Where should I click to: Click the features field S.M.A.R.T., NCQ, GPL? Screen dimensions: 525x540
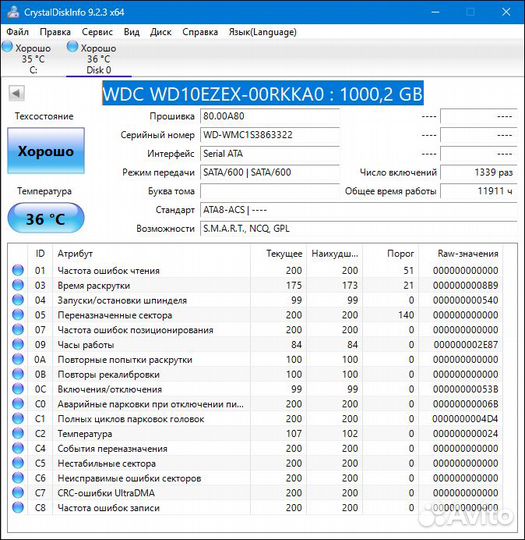[x=359, y=229]
